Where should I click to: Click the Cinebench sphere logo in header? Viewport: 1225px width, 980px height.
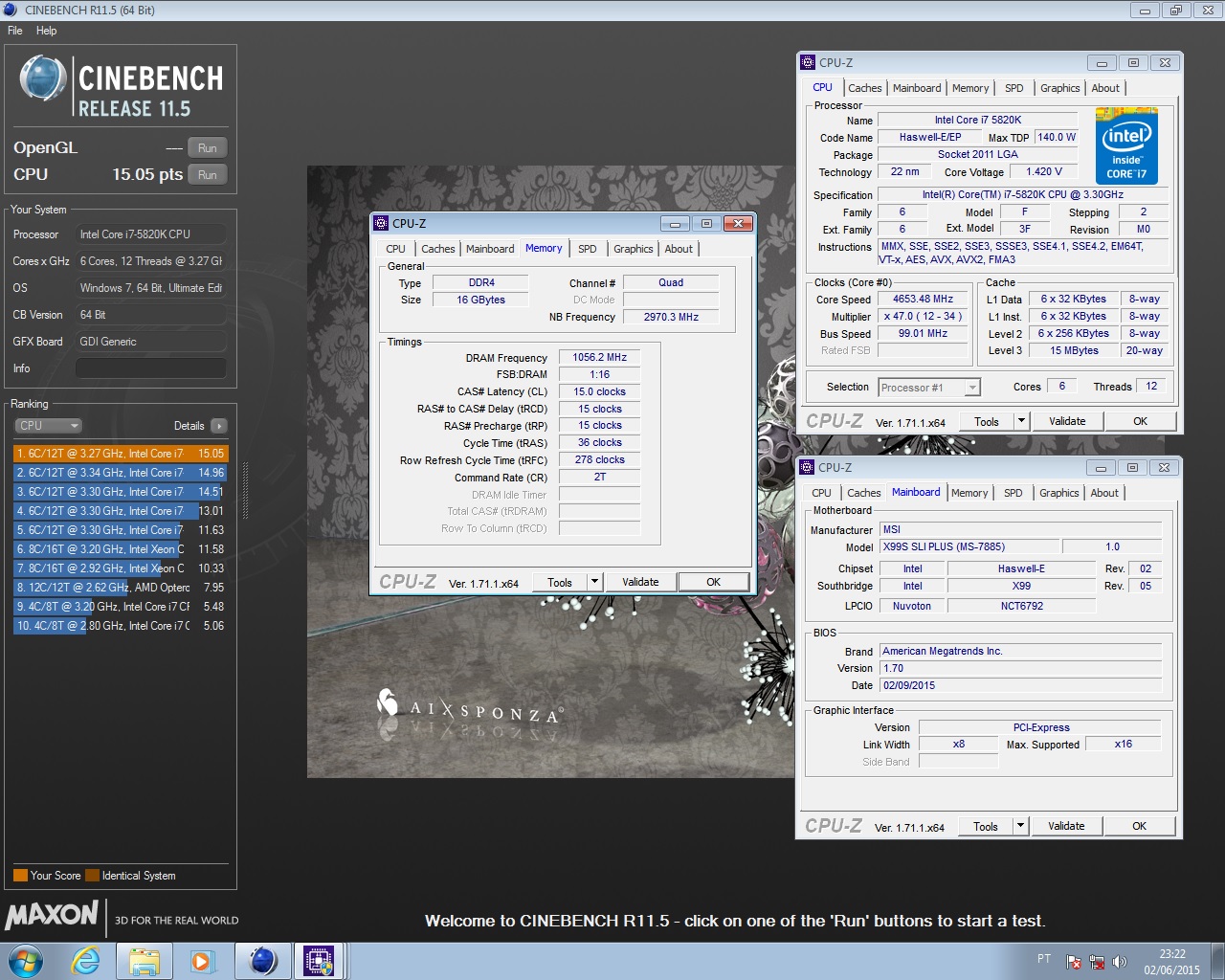(42, 78)
